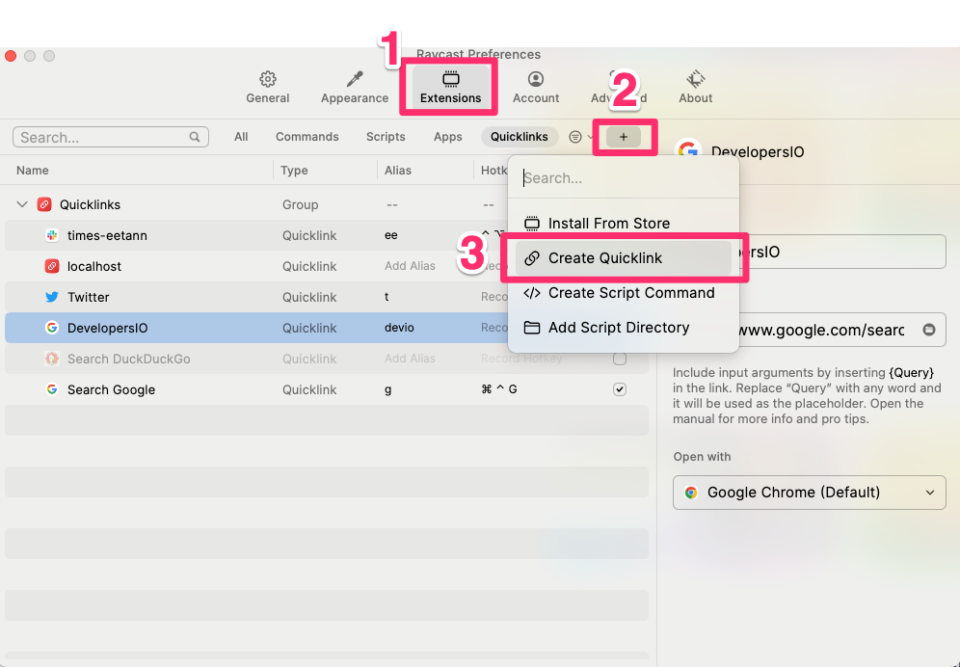Click Add Alias for localhost

pyautogui.click(x=410, y=266)
